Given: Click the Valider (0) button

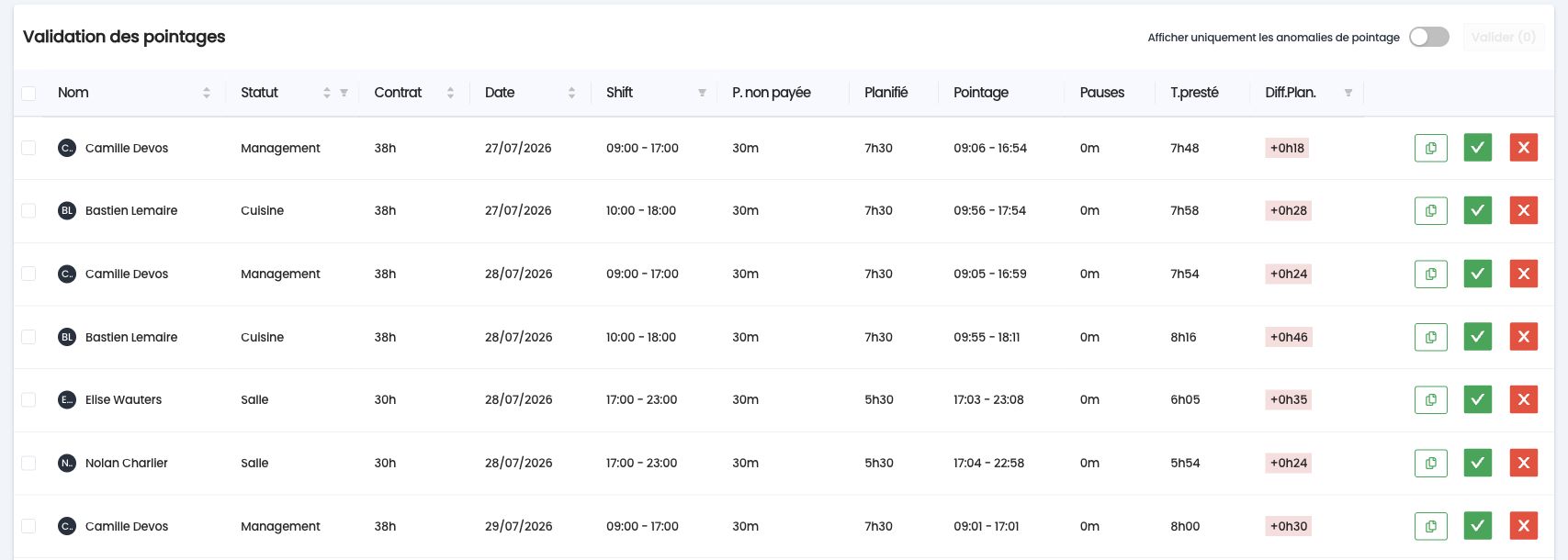Looking at the screenshot, I should pyautogui.click(x=1504, y=37).
